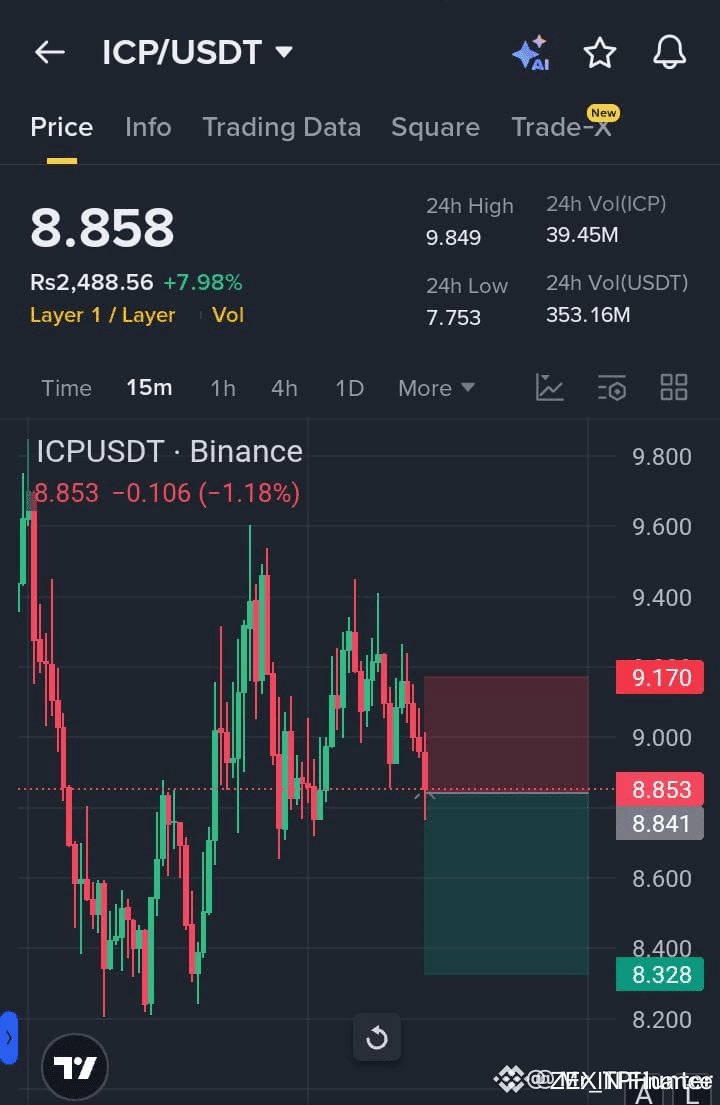
Task: Select the 4h chart interval
Action: click(x=285, y=388)
